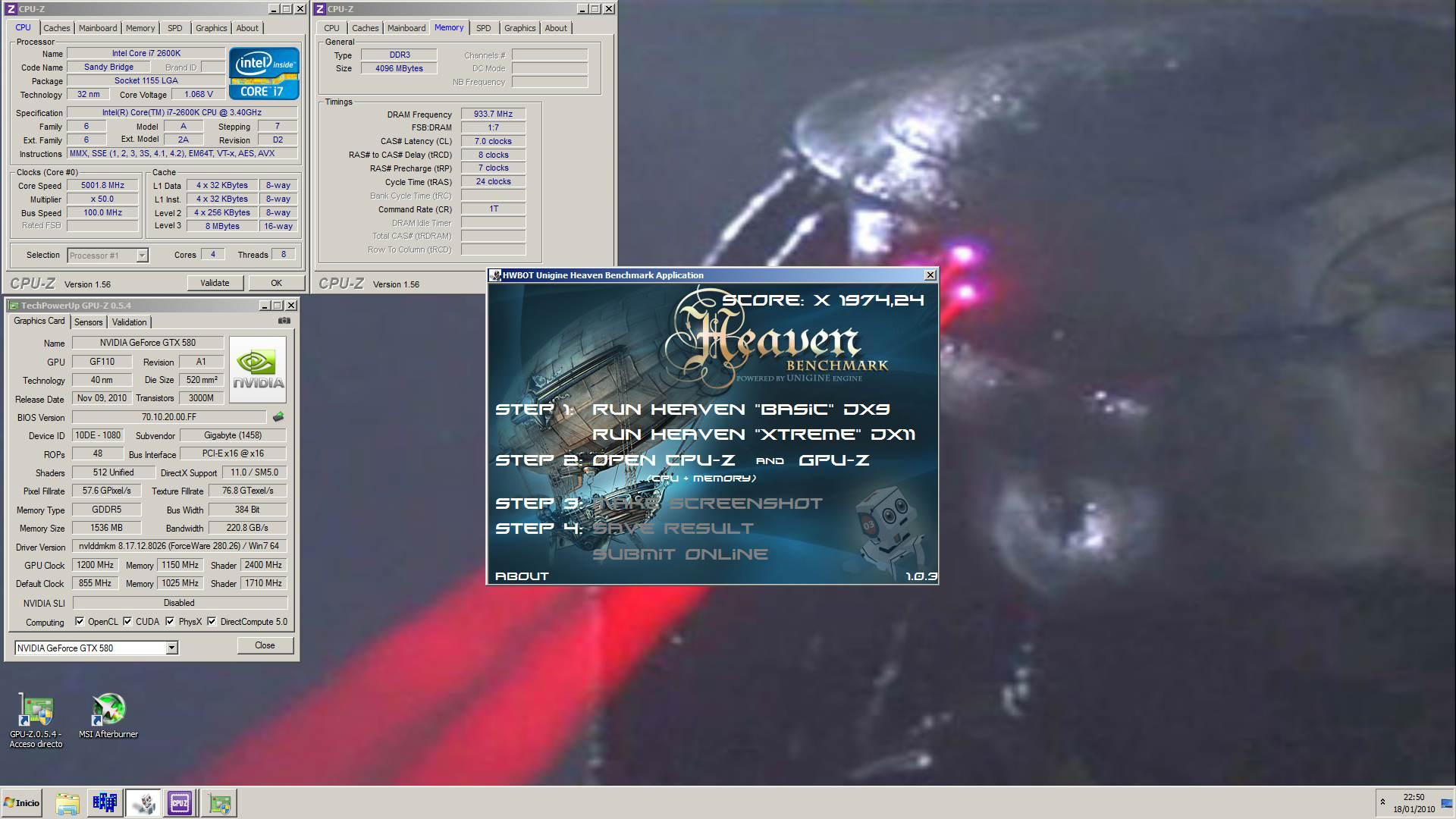Open Validation tab in GPU-Z
This screenshot has height=819, width=1456.
[129, 322]
